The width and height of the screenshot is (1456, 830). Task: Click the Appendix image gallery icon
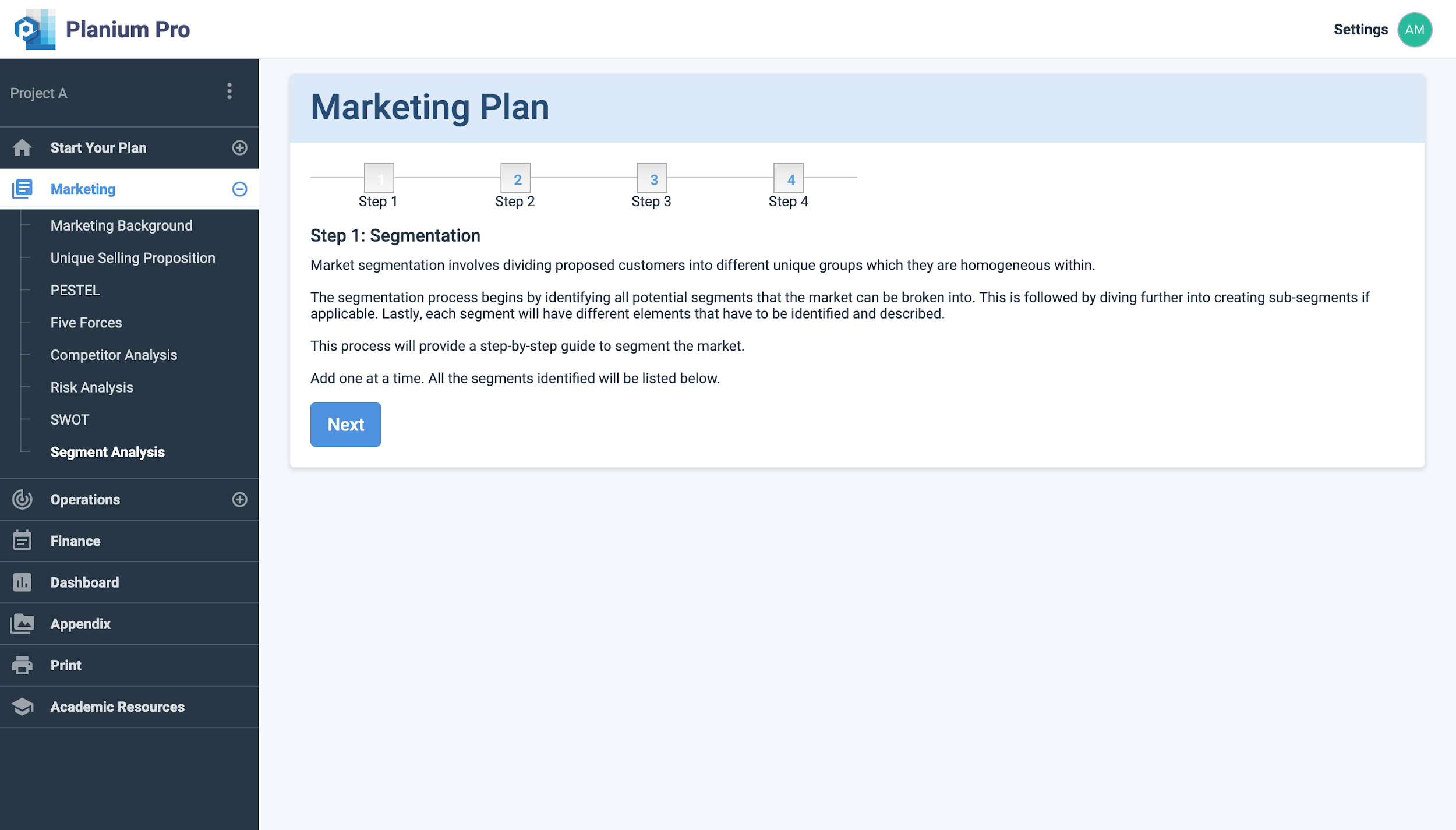[x=22, y=623]
